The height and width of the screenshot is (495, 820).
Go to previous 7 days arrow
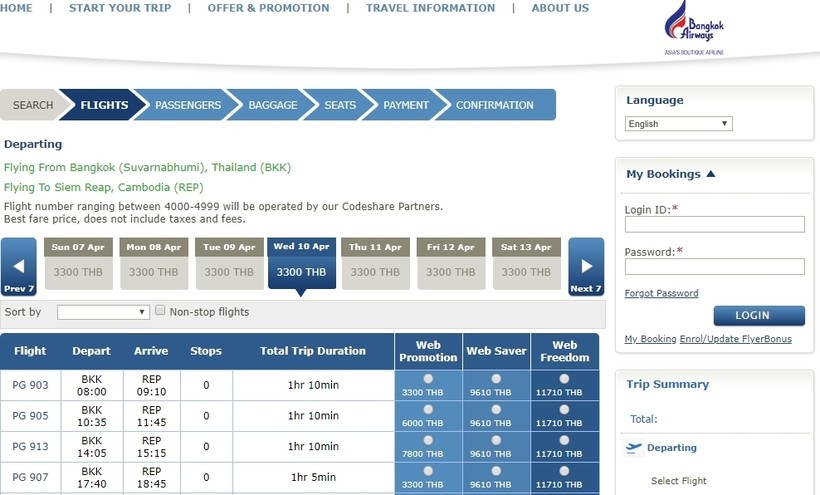click(x=18, y=267)
